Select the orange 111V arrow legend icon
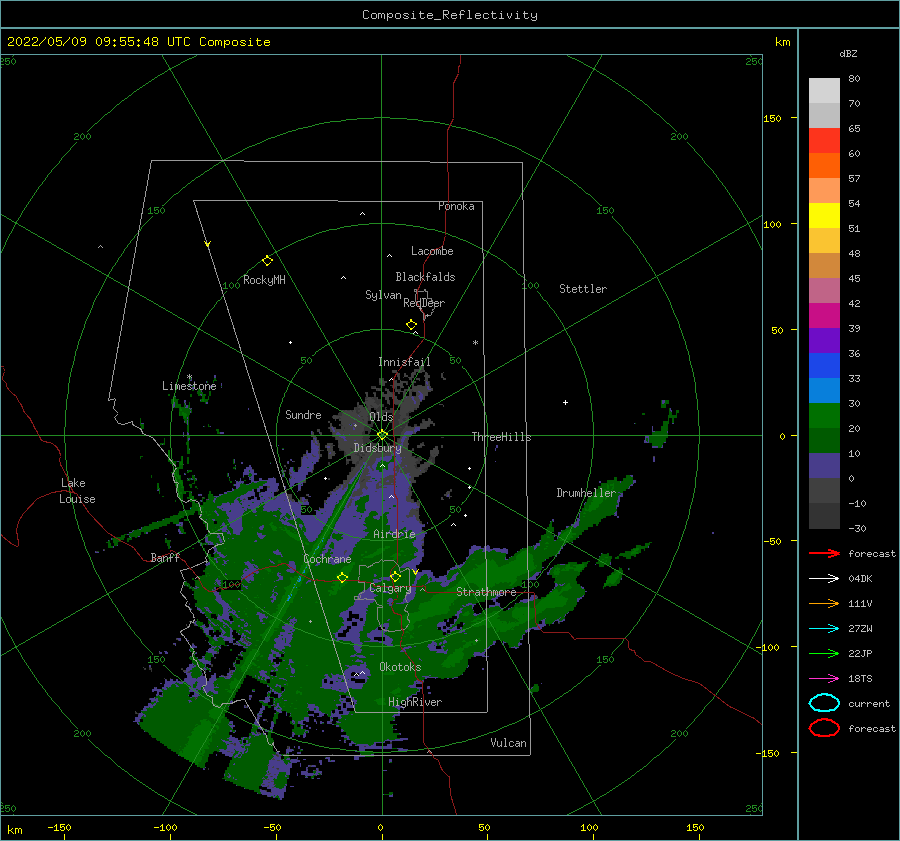 coord(824,603)
